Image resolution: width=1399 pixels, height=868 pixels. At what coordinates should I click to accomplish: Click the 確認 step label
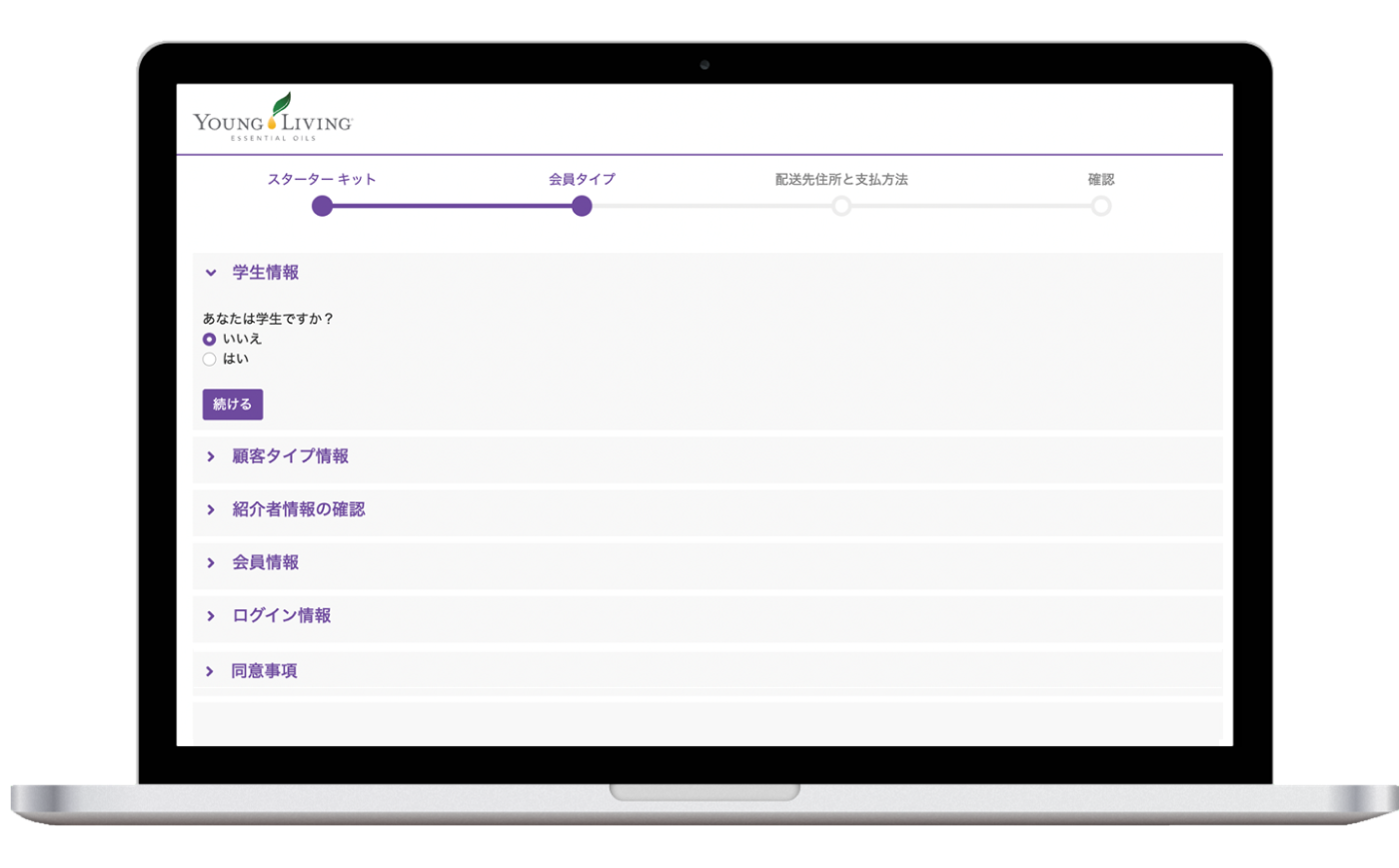(1100, 180)
